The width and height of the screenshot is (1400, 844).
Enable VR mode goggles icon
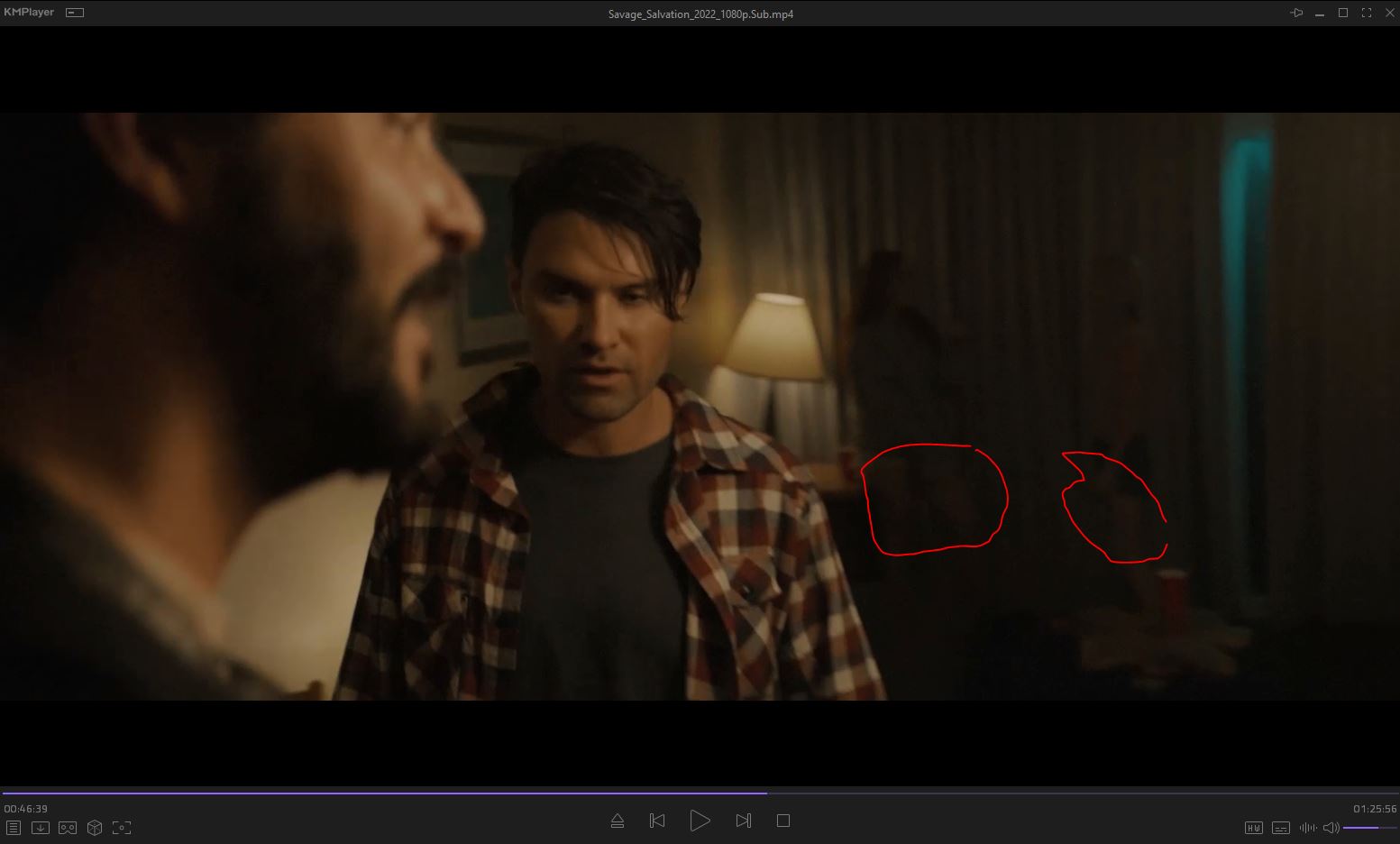[68, 828]
